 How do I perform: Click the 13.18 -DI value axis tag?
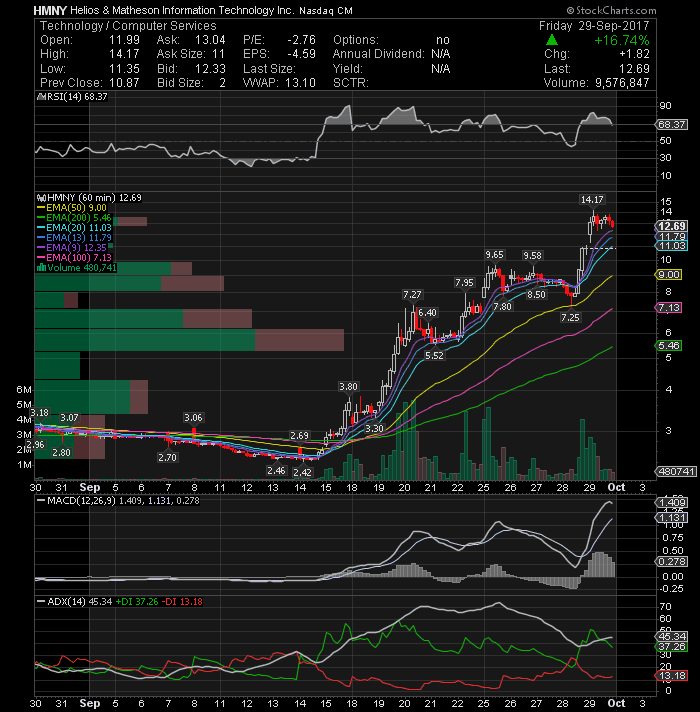(671, 676)
